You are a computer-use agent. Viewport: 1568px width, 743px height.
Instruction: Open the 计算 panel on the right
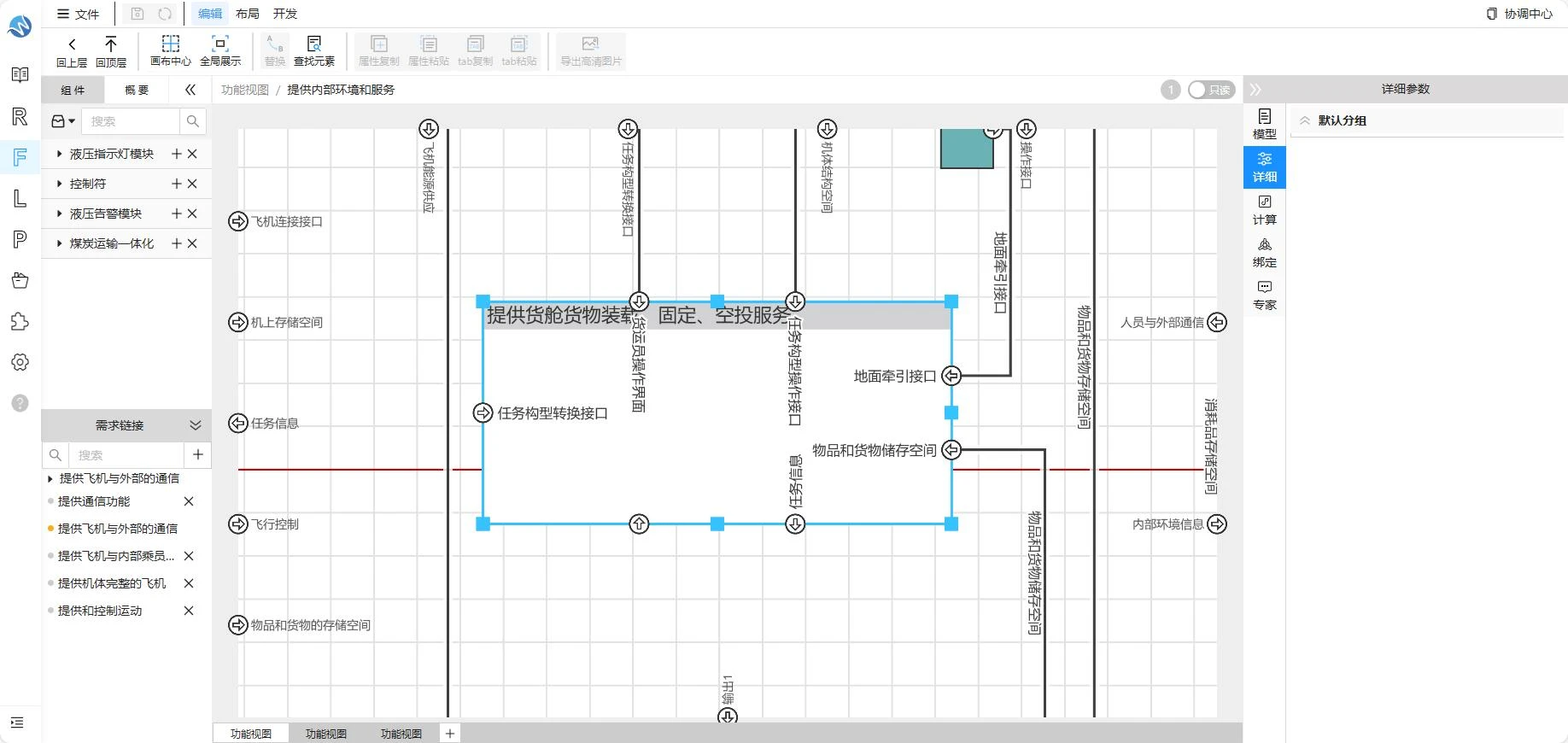tap(1265, 209)
